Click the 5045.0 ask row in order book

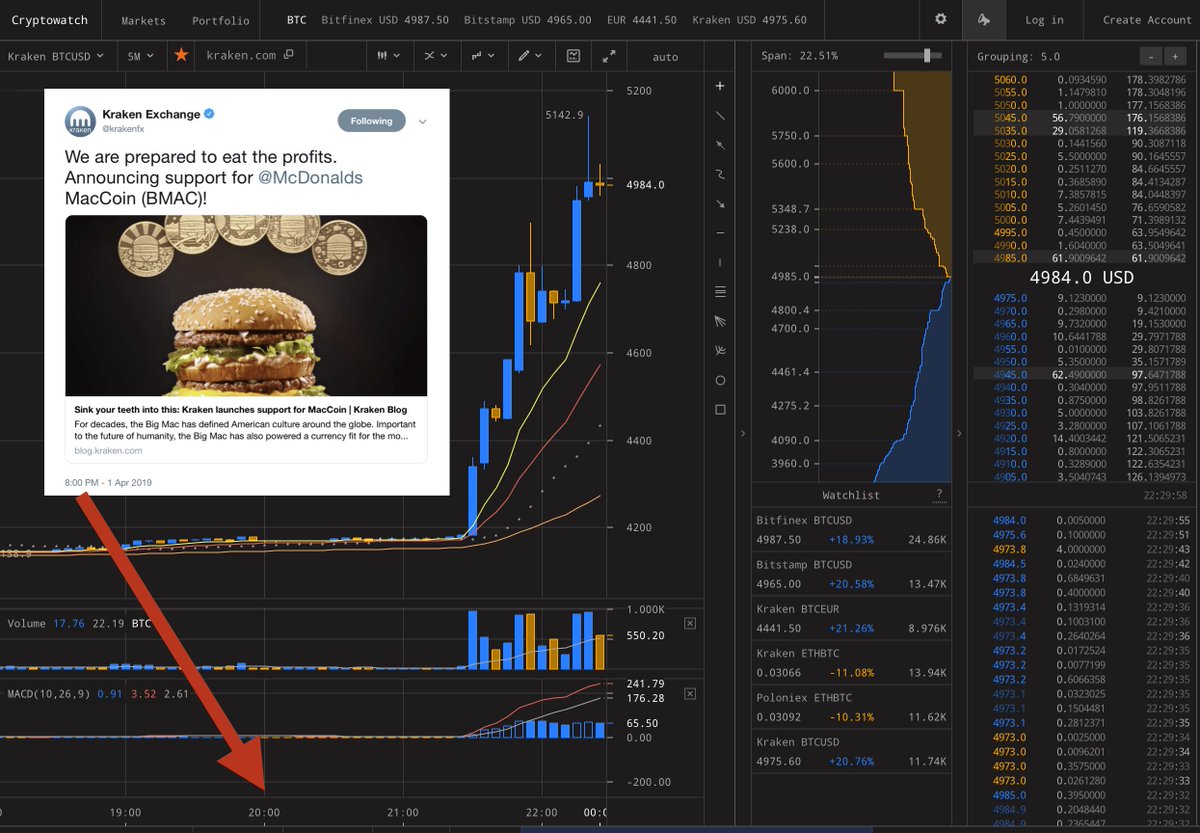click(x=1084, y=116)
